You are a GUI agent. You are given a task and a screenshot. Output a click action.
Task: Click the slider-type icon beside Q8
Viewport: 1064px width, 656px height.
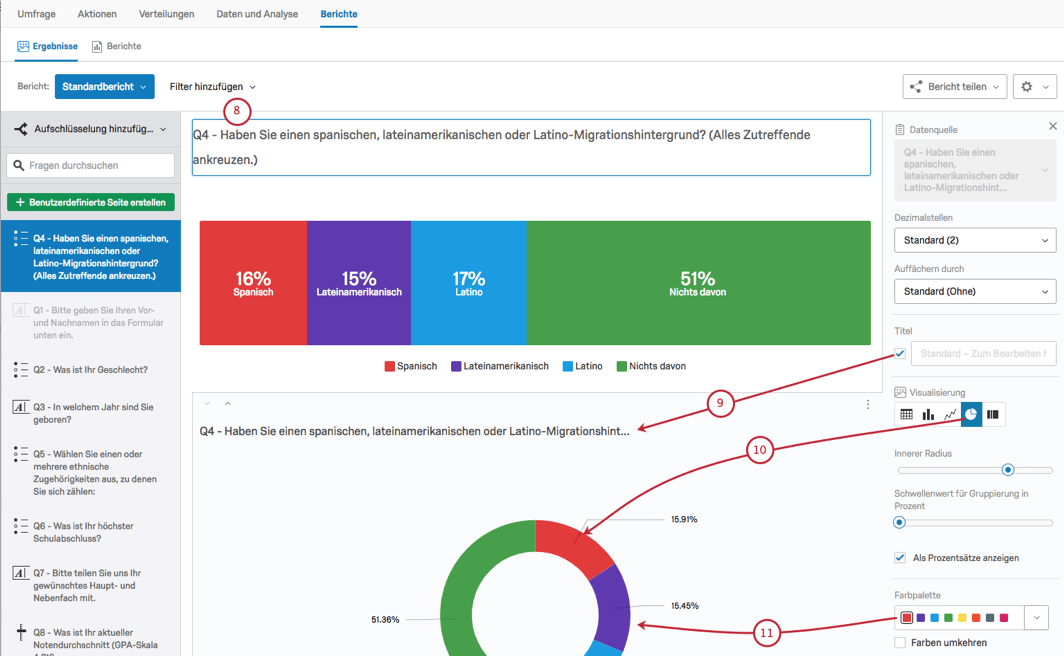[x=21, y=632]
